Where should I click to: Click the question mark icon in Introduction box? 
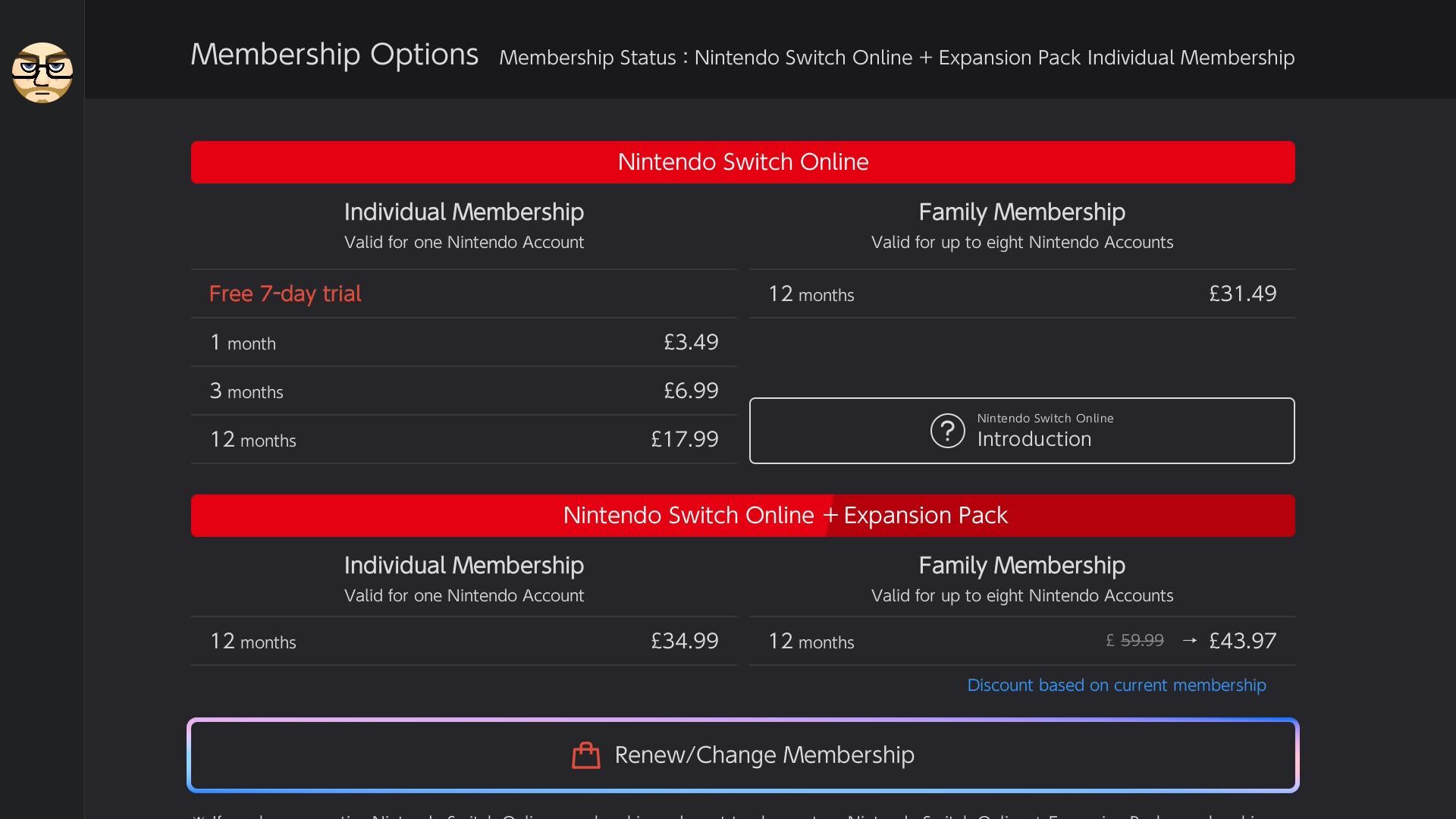click(x=946, y=431)
